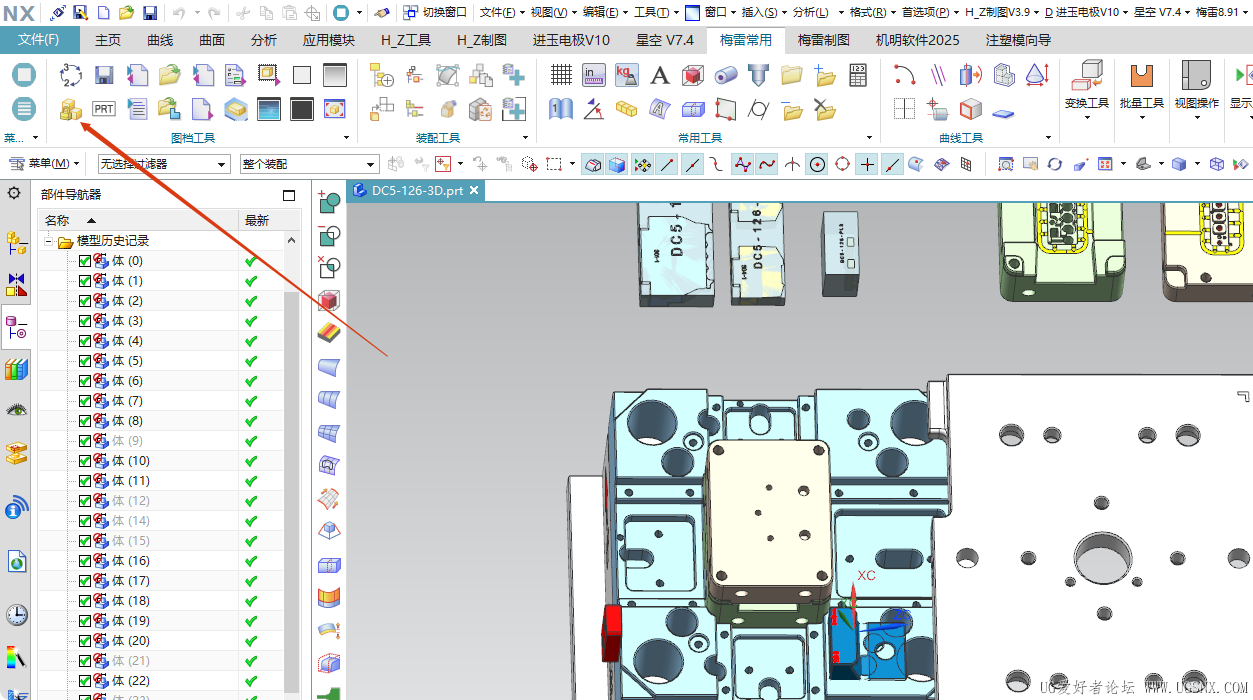Image resolution: width=1253 pixels, height=700 pixels.
Task: Uncheck the checkbox for 体 (0)
Action: tap(85, 261)
